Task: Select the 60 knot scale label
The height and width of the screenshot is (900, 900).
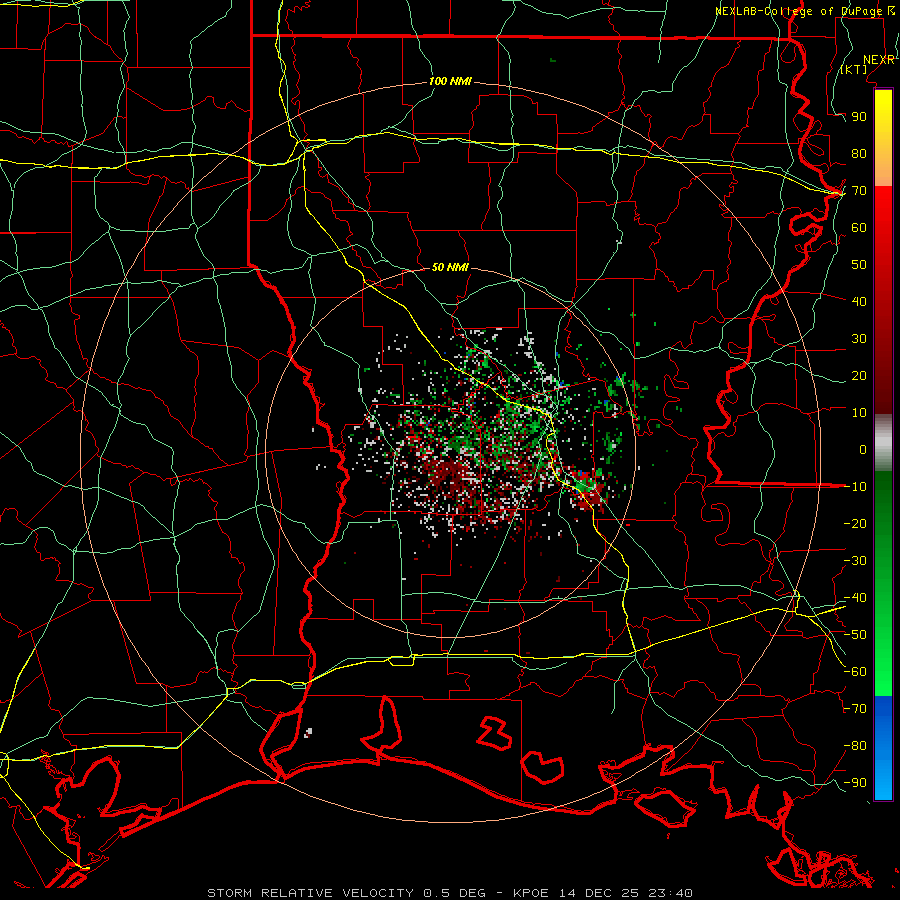Action: point(859,227)
